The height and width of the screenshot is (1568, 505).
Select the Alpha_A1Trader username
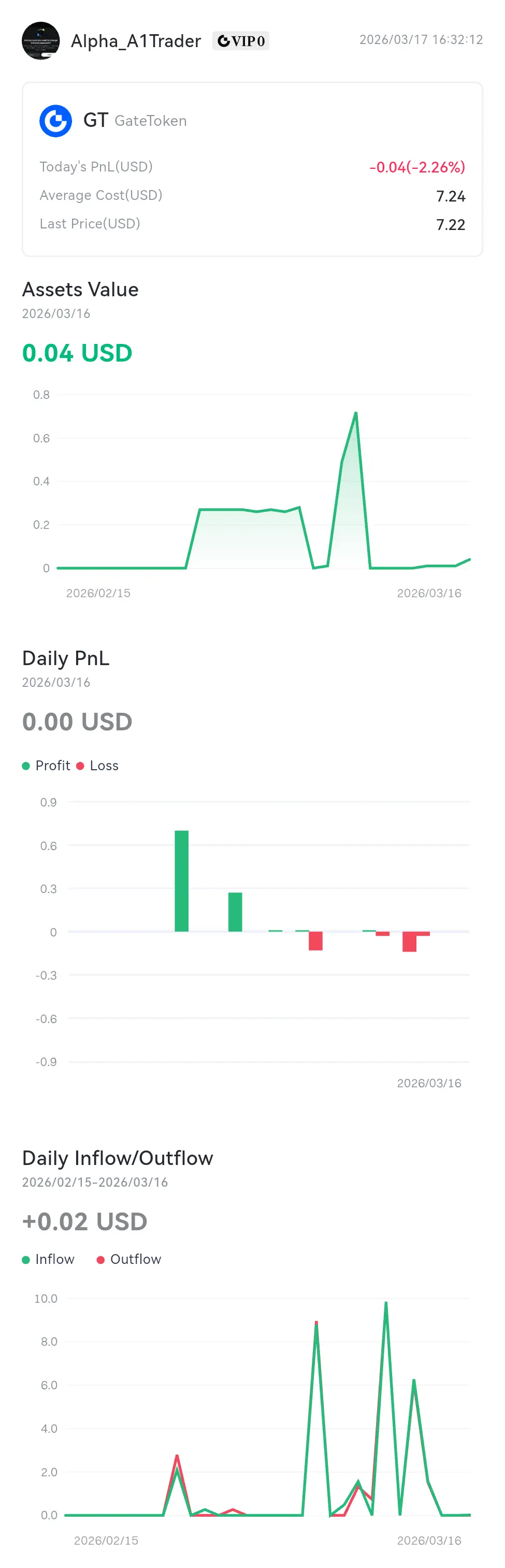136,41
